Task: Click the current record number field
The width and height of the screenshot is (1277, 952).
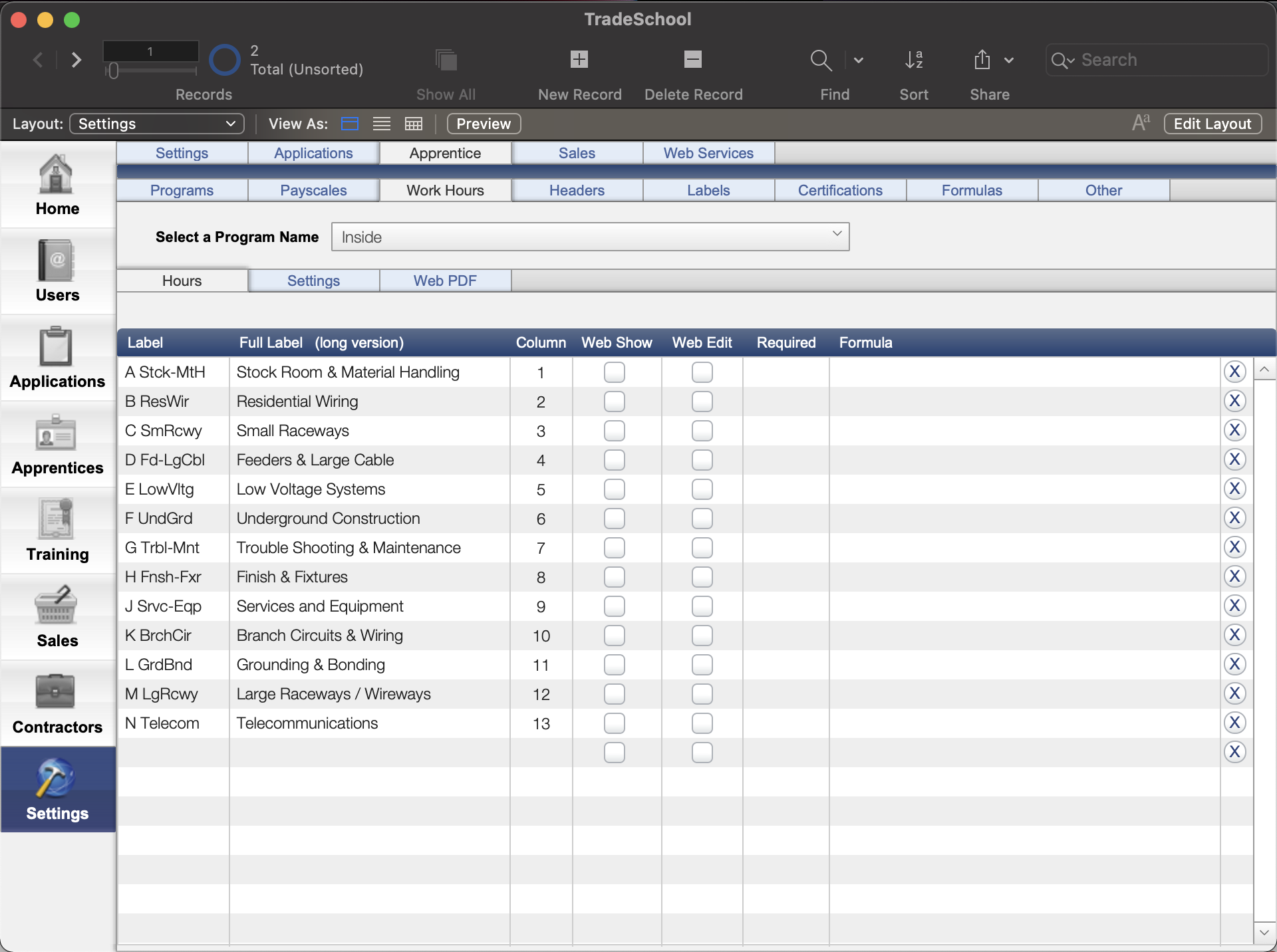Action: [151, 51]
